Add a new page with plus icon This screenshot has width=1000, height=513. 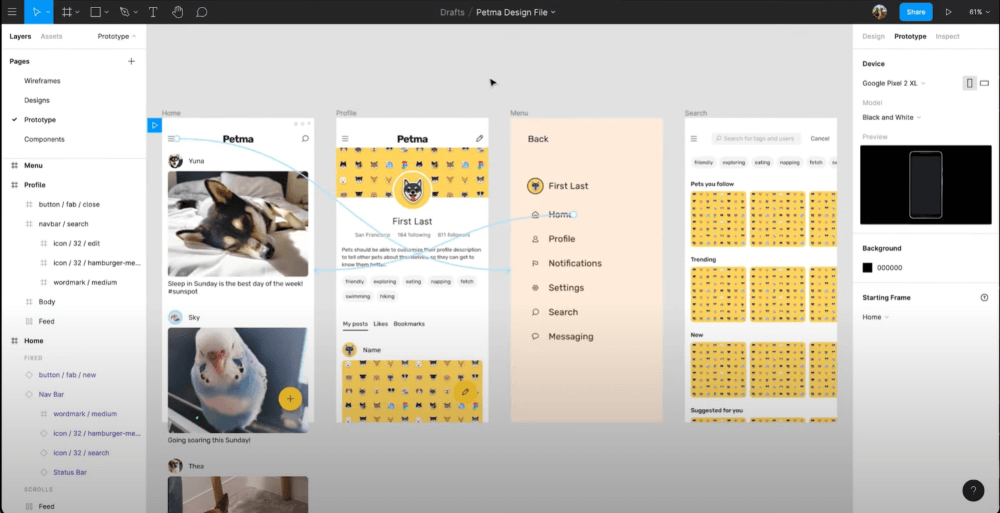coord(131,61)
